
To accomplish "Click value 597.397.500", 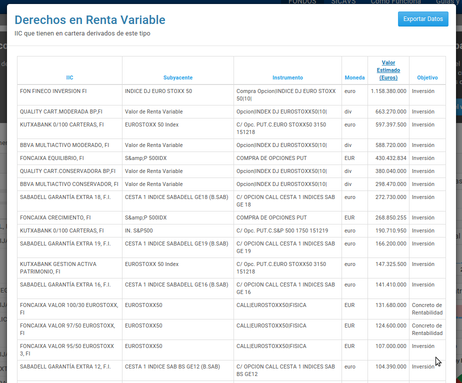I will (391, 125).
